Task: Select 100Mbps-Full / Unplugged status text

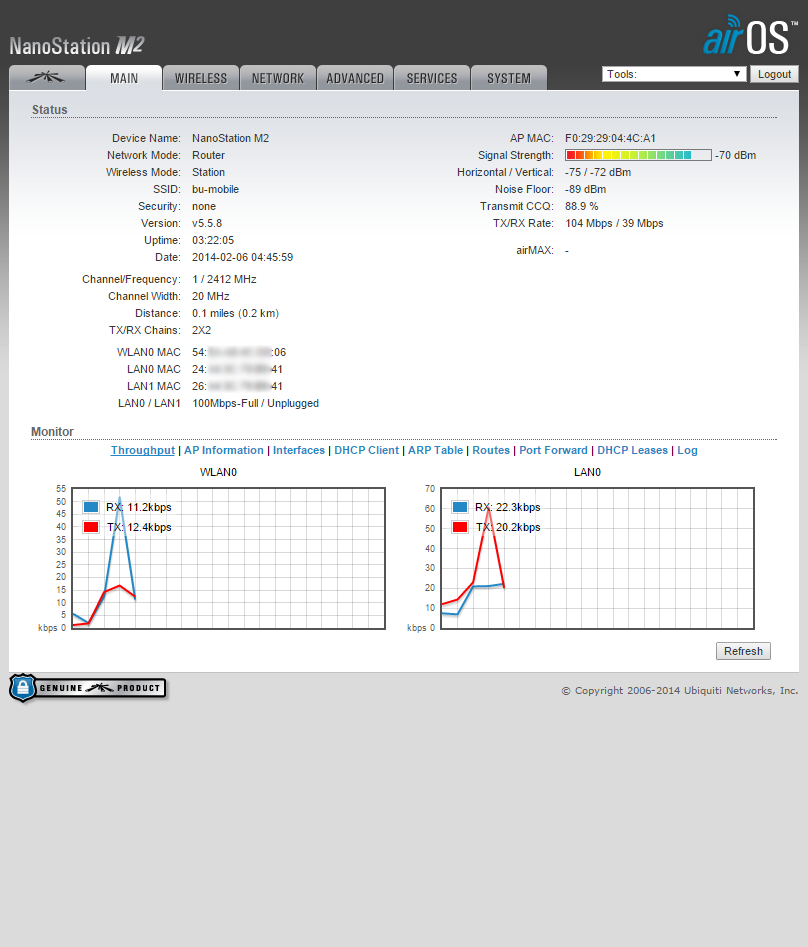Action: pos(255,403)
